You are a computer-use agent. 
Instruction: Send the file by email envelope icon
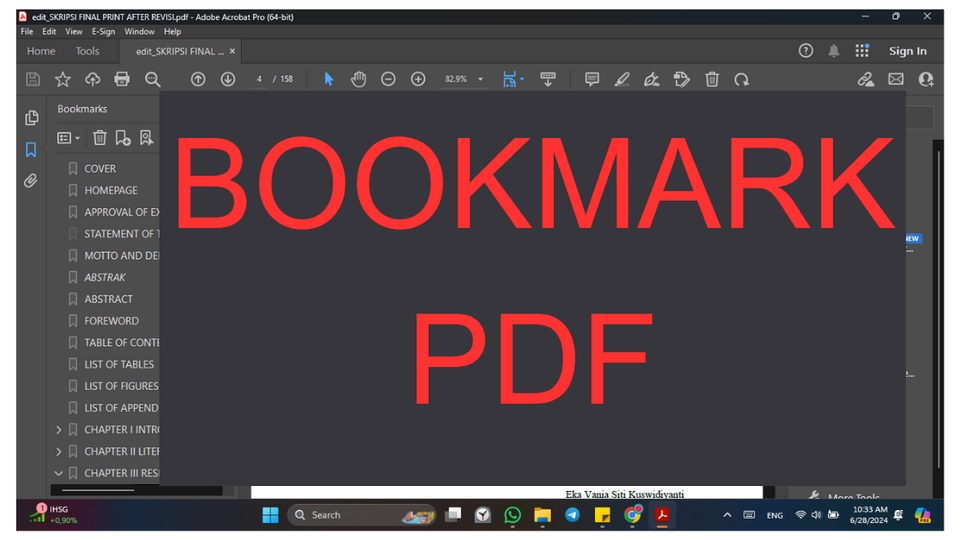pyautogui.click(x=896, y=80)
